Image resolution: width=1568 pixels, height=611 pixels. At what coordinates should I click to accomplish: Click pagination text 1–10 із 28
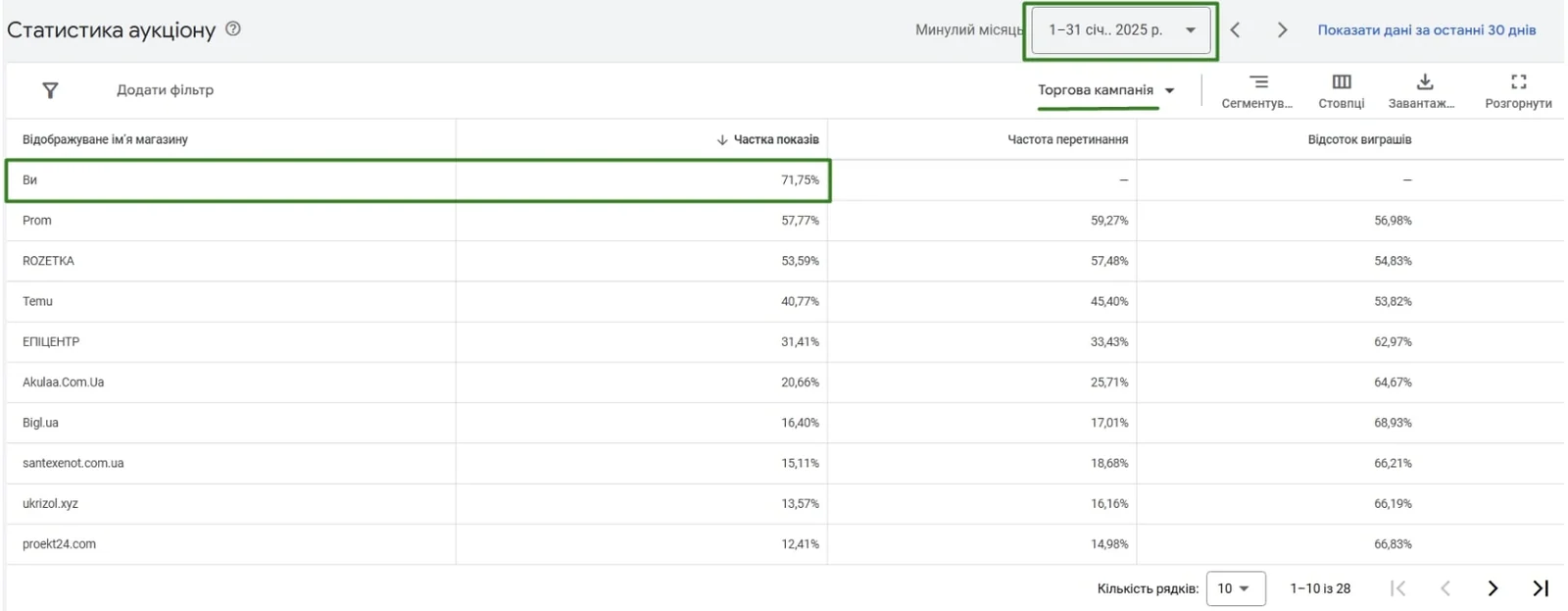point(1320,588)
